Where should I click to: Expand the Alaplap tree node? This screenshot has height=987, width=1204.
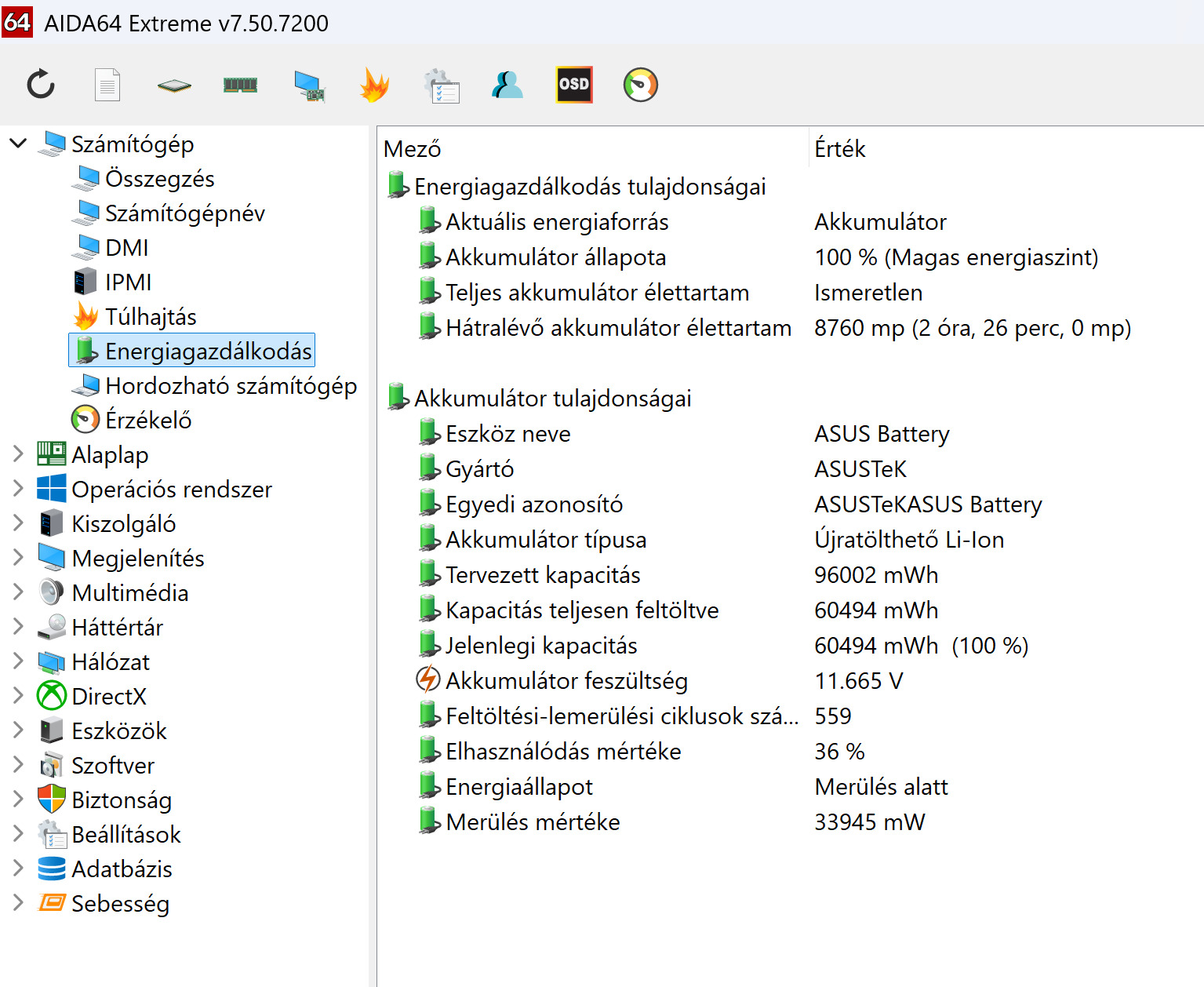18,454
